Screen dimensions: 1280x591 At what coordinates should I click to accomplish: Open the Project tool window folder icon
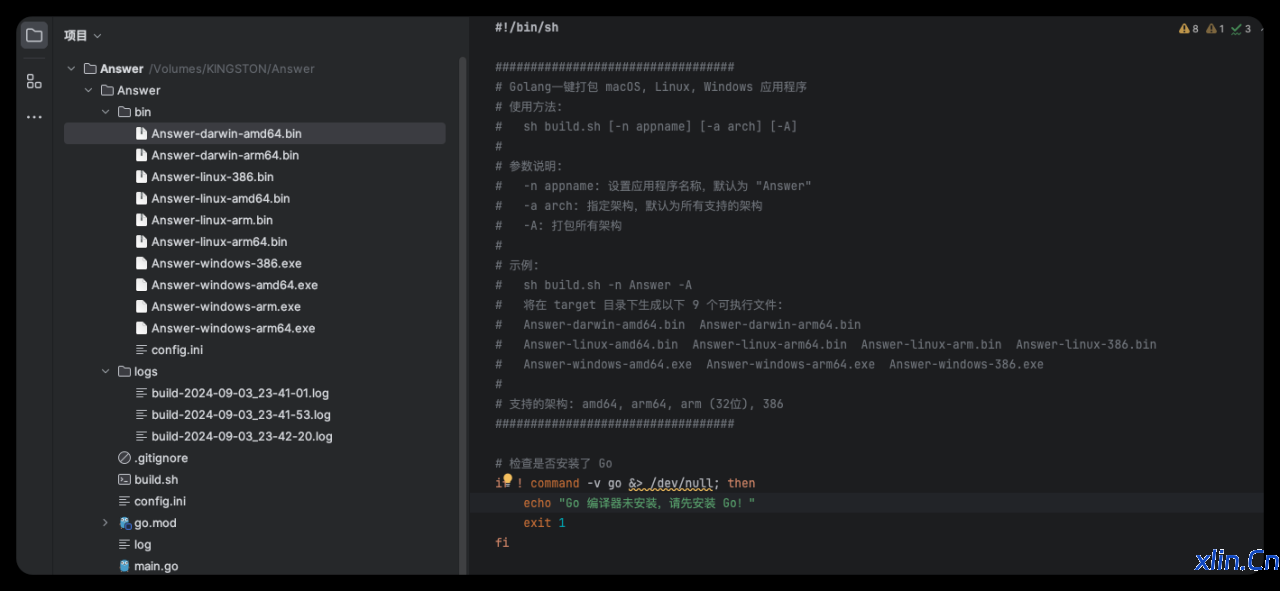(x=33, y=33)
